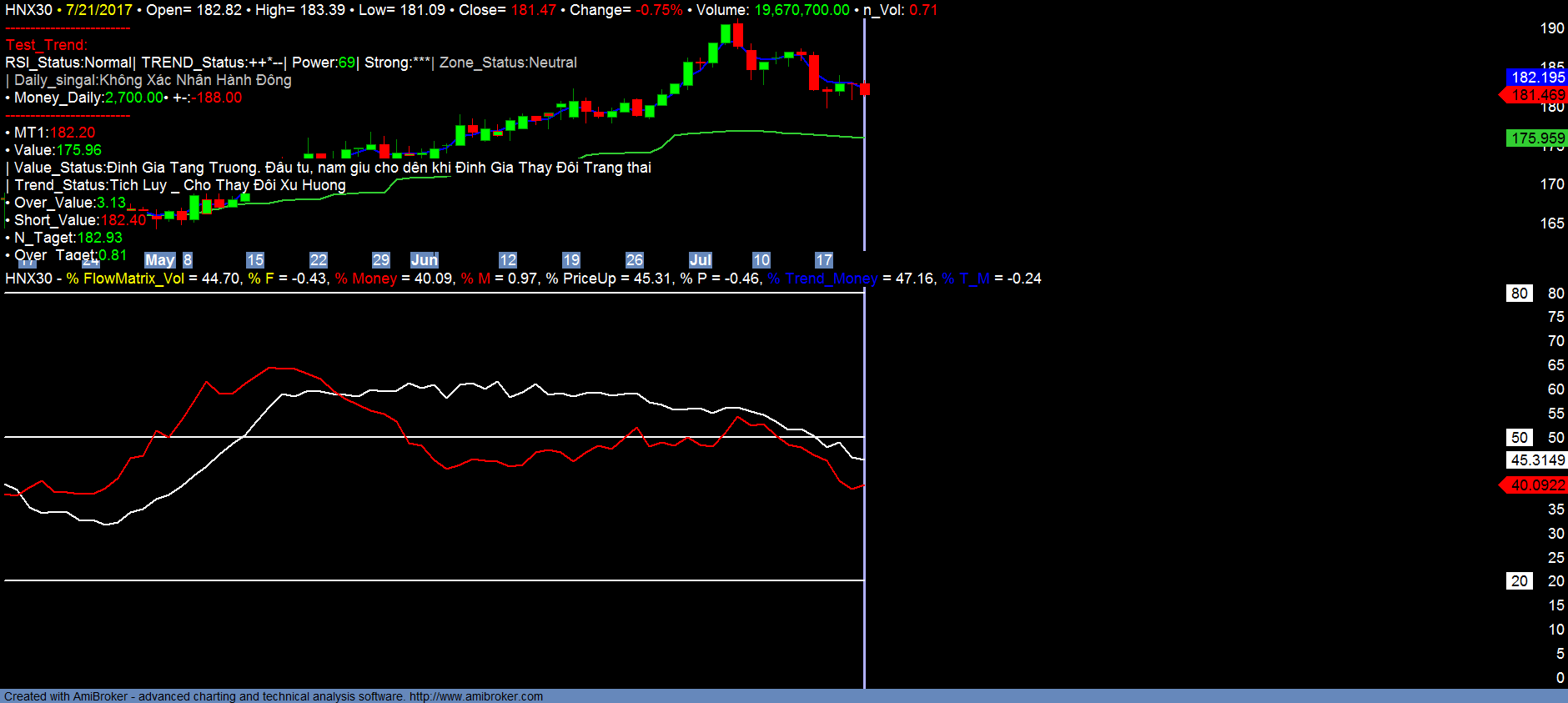Click the Jul month label on time axis

pos(700,260)
